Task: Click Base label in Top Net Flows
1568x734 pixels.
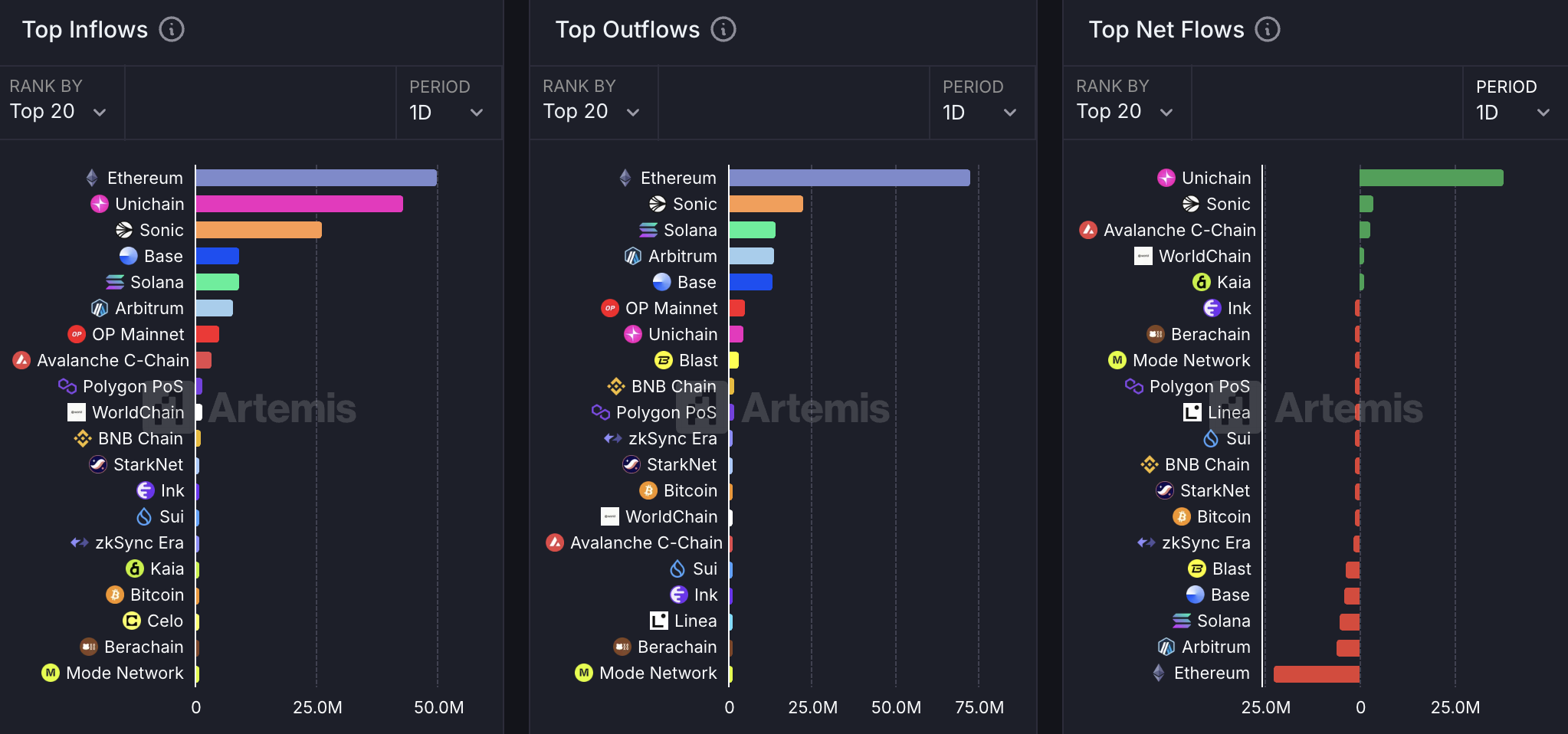Action: (x=1230, y=595)
